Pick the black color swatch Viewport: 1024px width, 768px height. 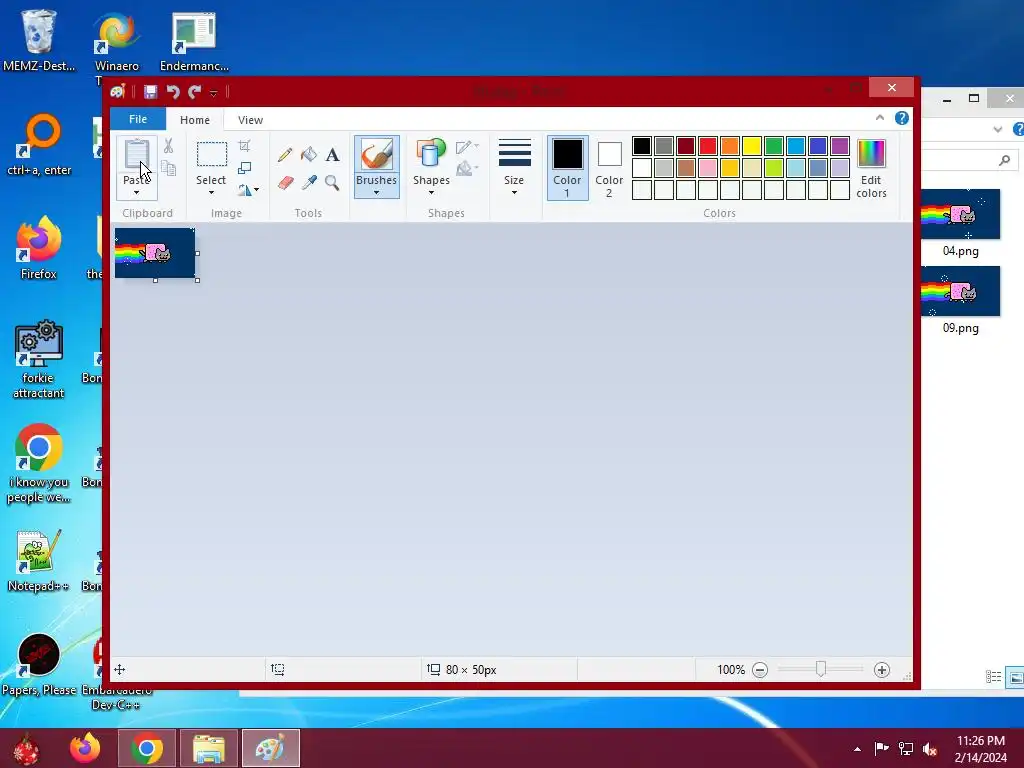(x=642, y=146)
